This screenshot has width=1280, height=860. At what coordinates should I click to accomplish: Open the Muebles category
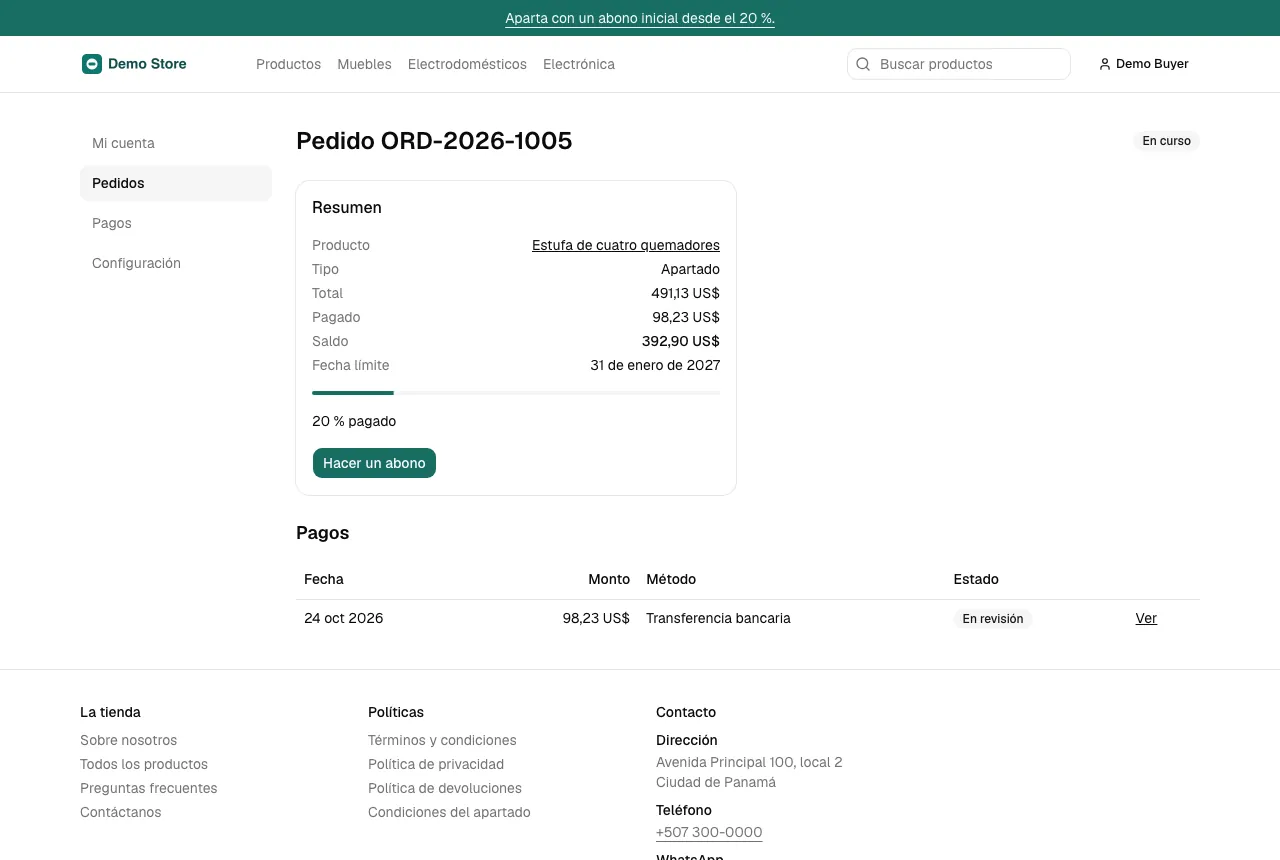pyautogui.click(x=364, y=64)
